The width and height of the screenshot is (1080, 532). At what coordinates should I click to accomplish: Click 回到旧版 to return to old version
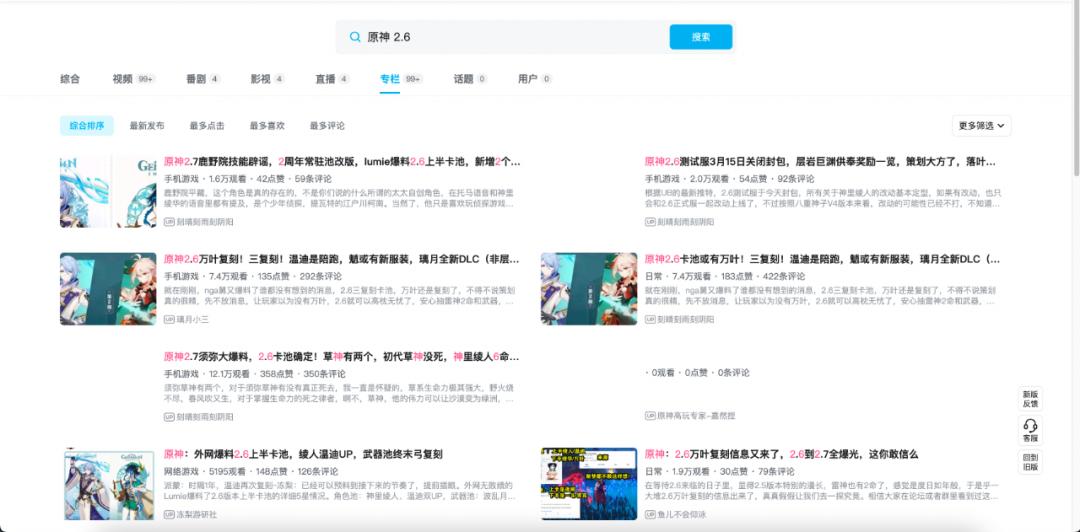(x=1029, y=461)
